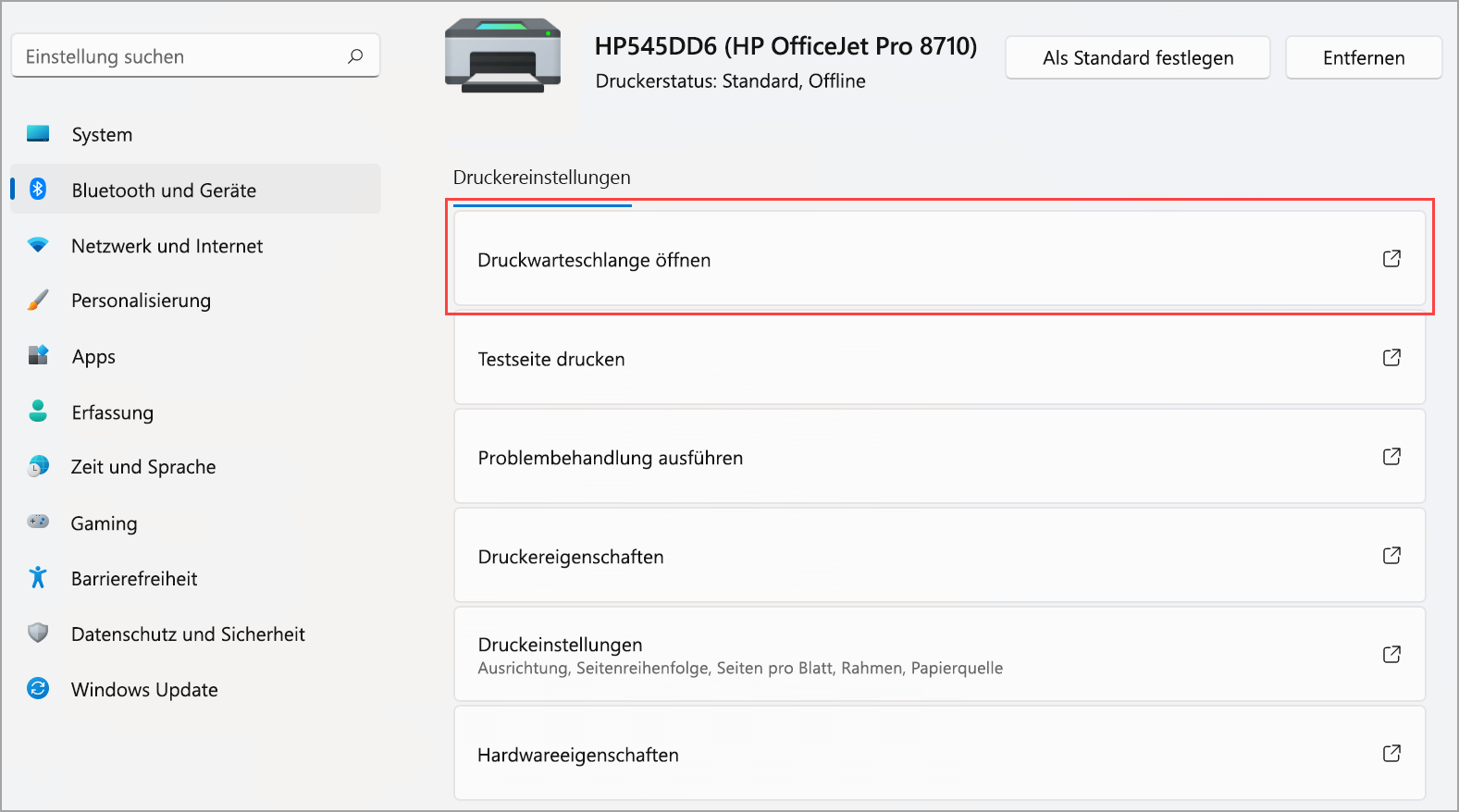
Task: Click the Entfernen button
Action: [x=1364, y=57]
